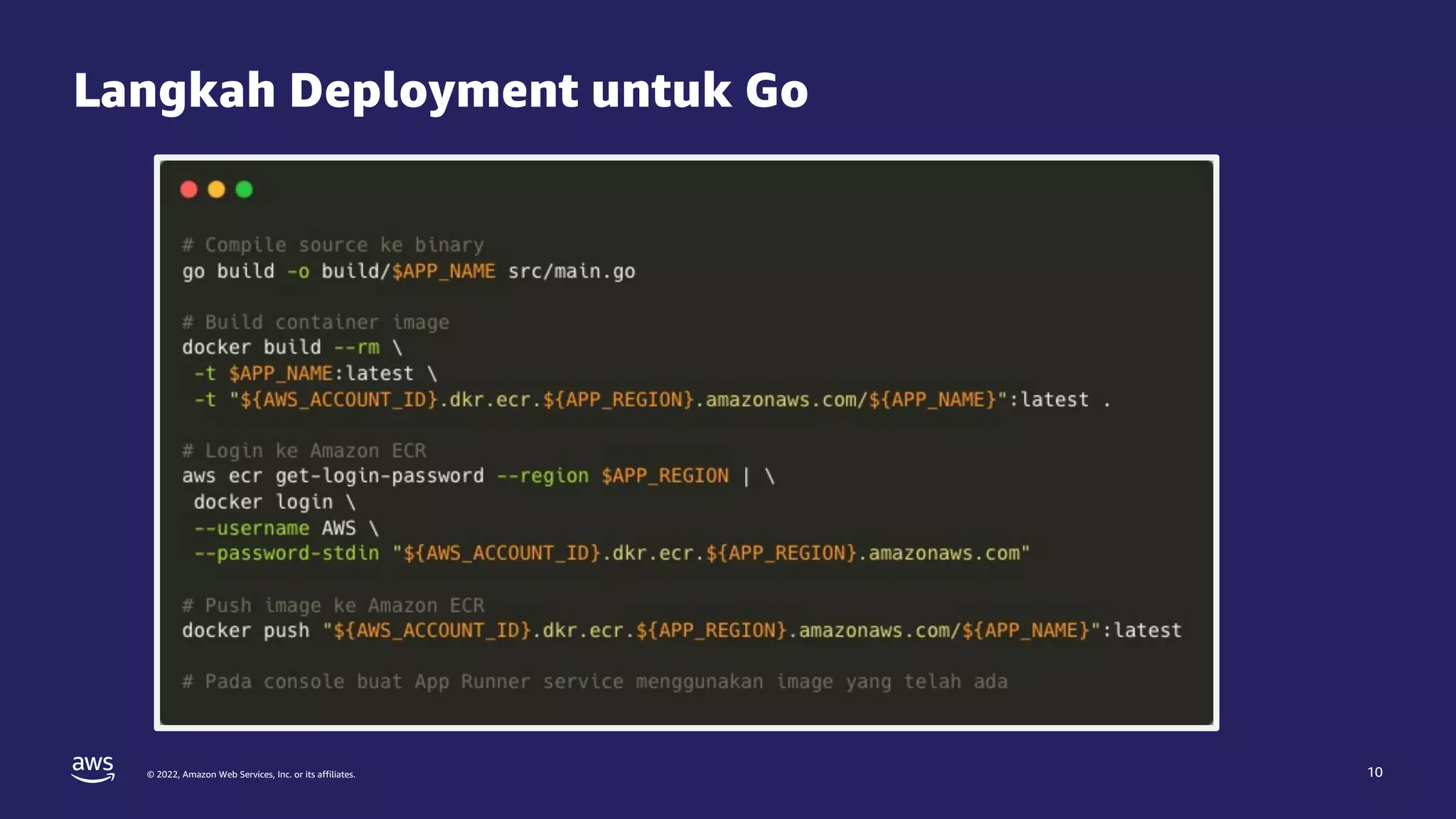
Task: Click the 'docker push' command line
Action: 682,631
